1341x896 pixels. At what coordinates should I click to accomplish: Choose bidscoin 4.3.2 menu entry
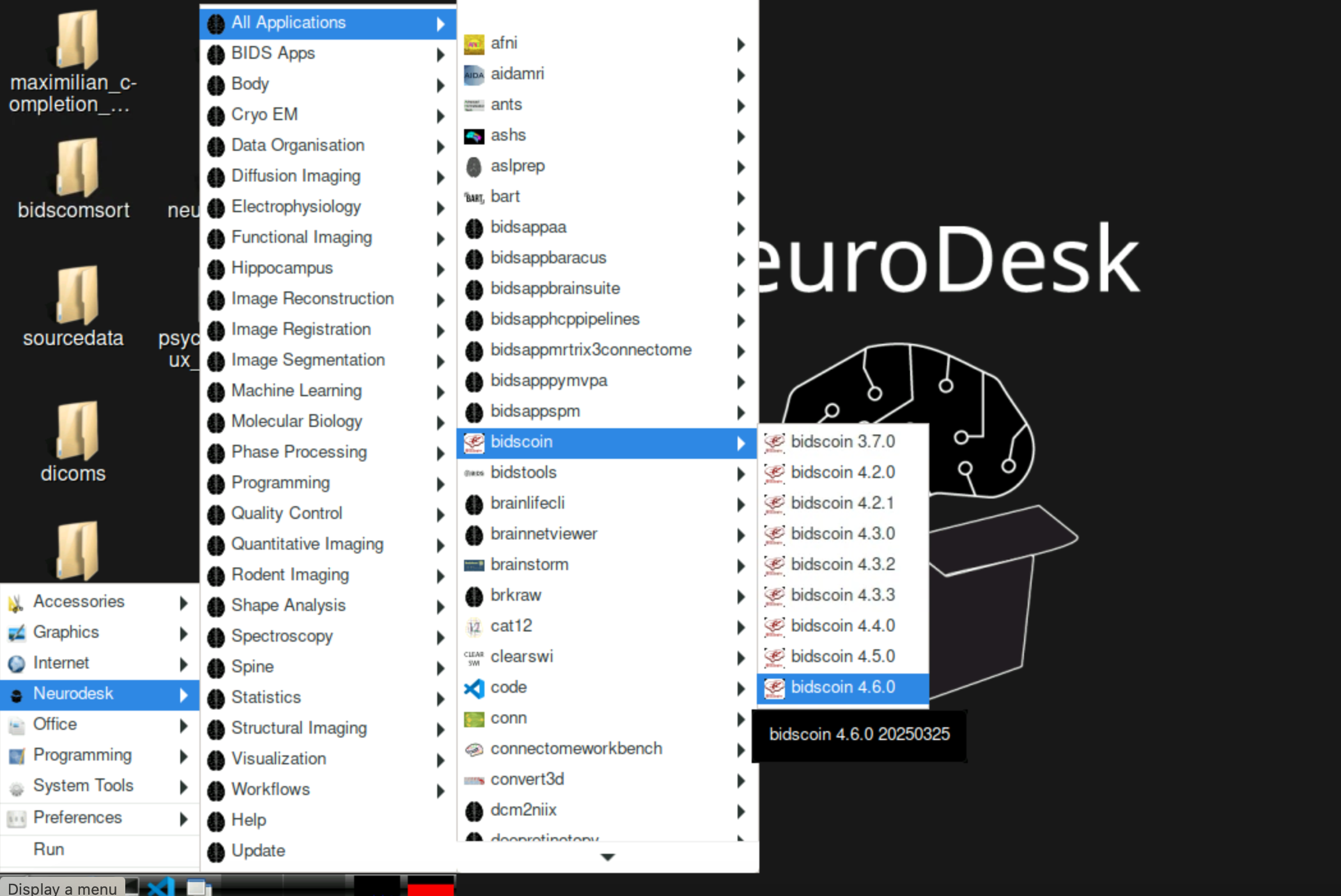tap(842, 564)
